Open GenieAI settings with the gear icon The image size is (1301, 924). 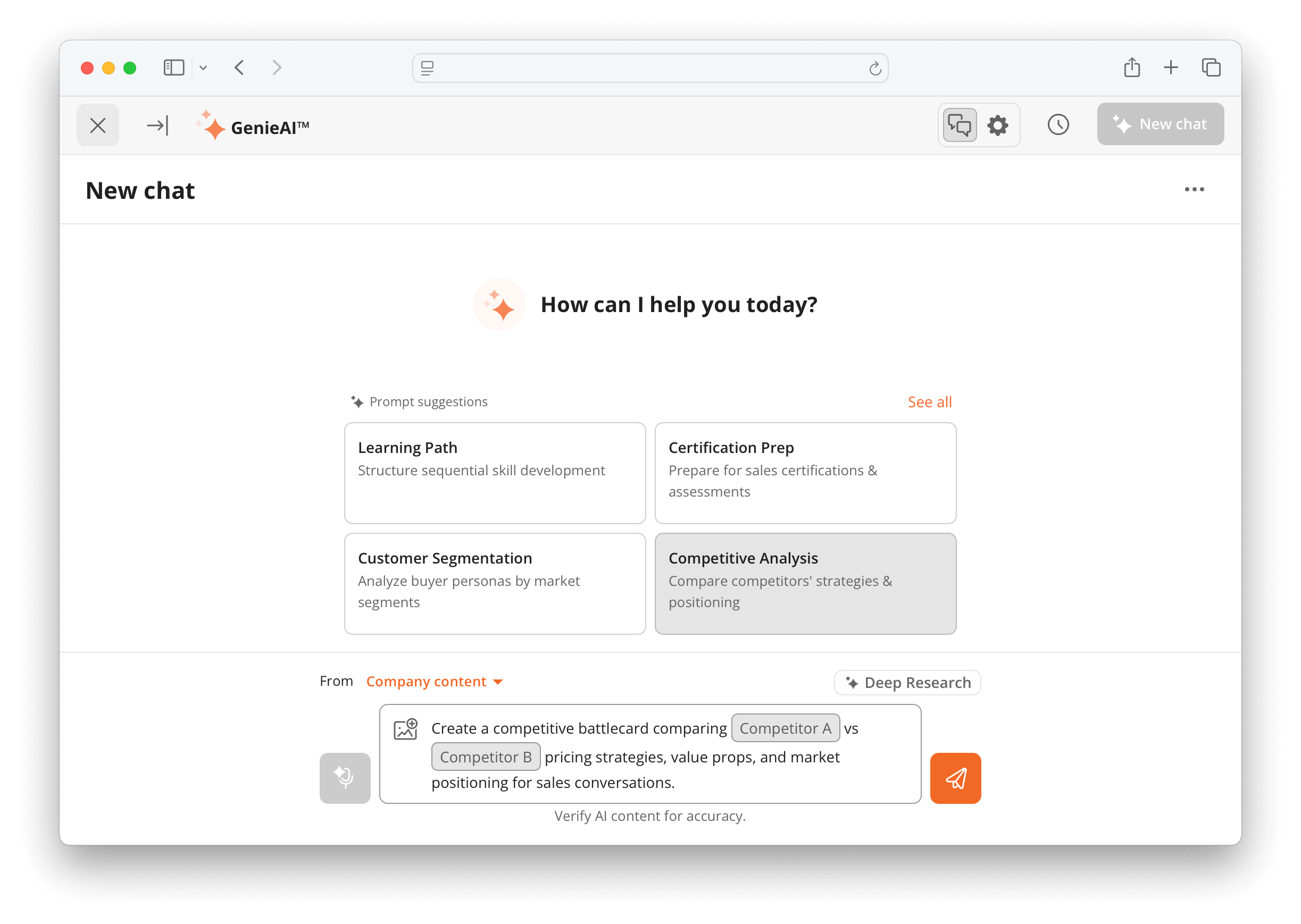998,125
